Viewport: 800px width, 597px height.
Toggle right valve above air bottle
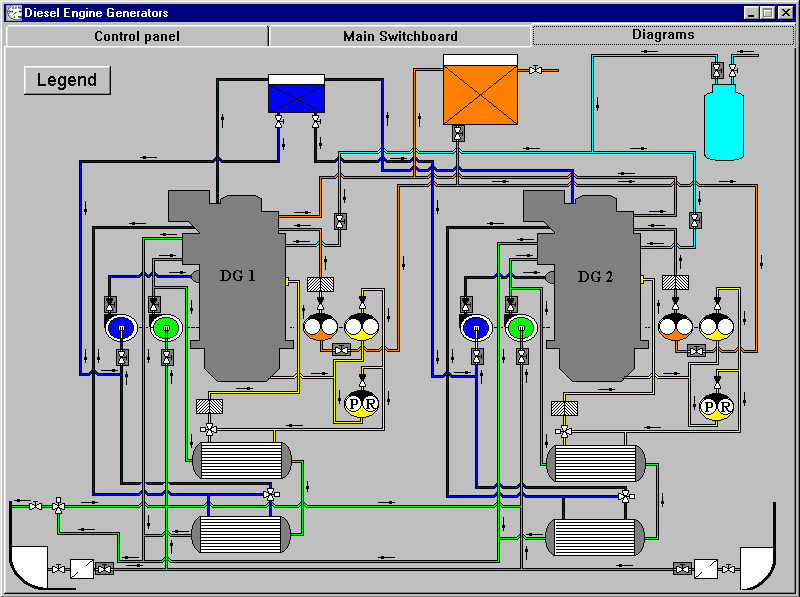pos(733,70)
